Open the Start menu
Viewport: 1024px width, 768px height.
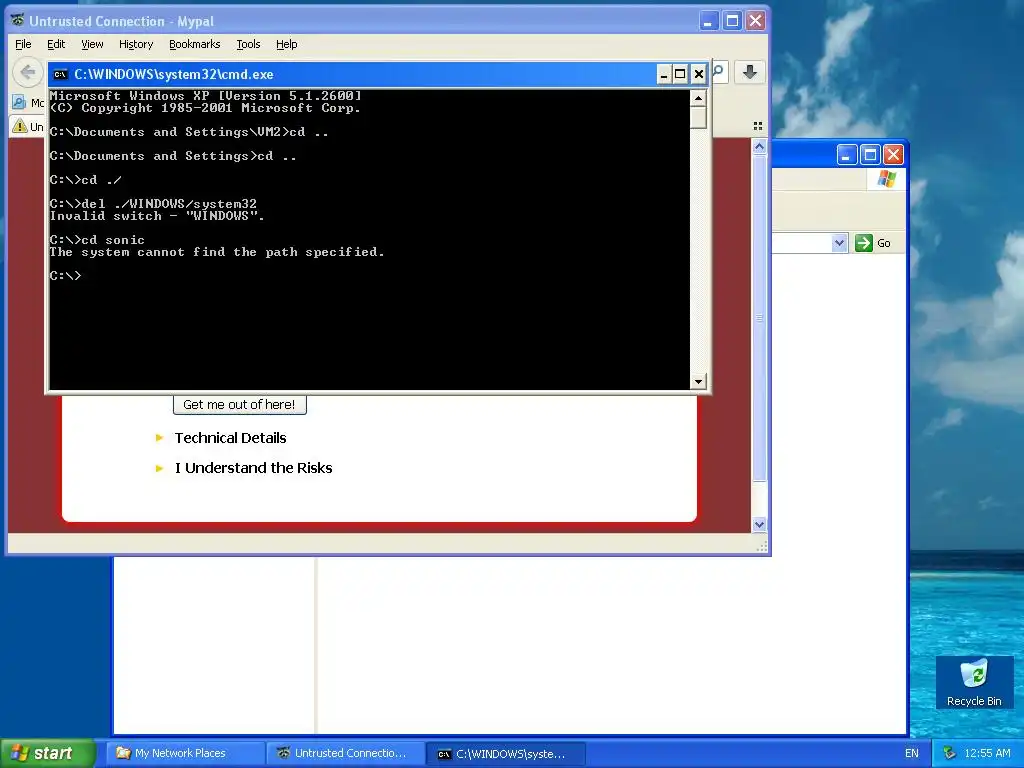(48, 754)
